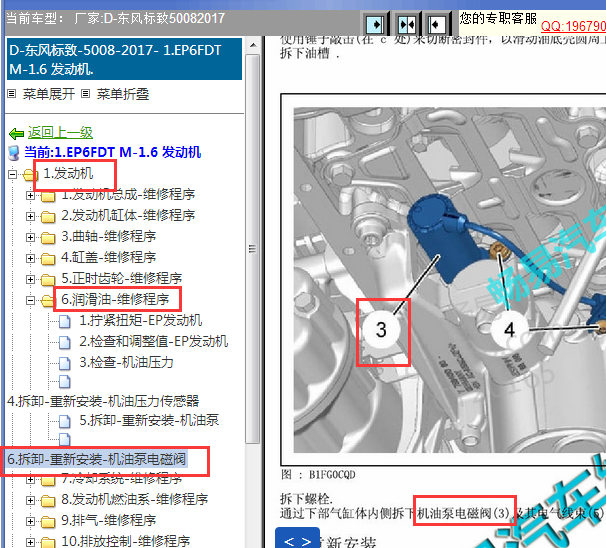
Task: Select 3.曲轴-维修程序 tree item
Action: click(109, 236)
